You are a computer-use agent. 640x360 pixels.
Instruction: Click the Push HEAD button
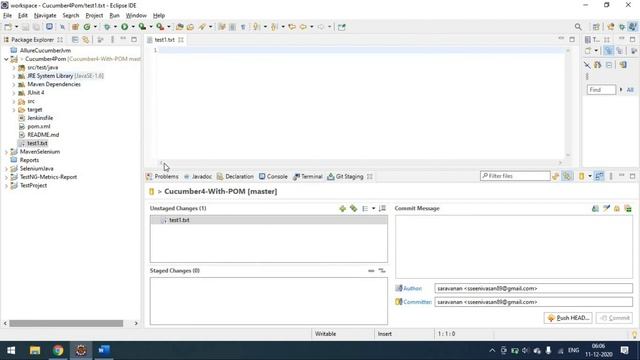(x=568, y=318)
